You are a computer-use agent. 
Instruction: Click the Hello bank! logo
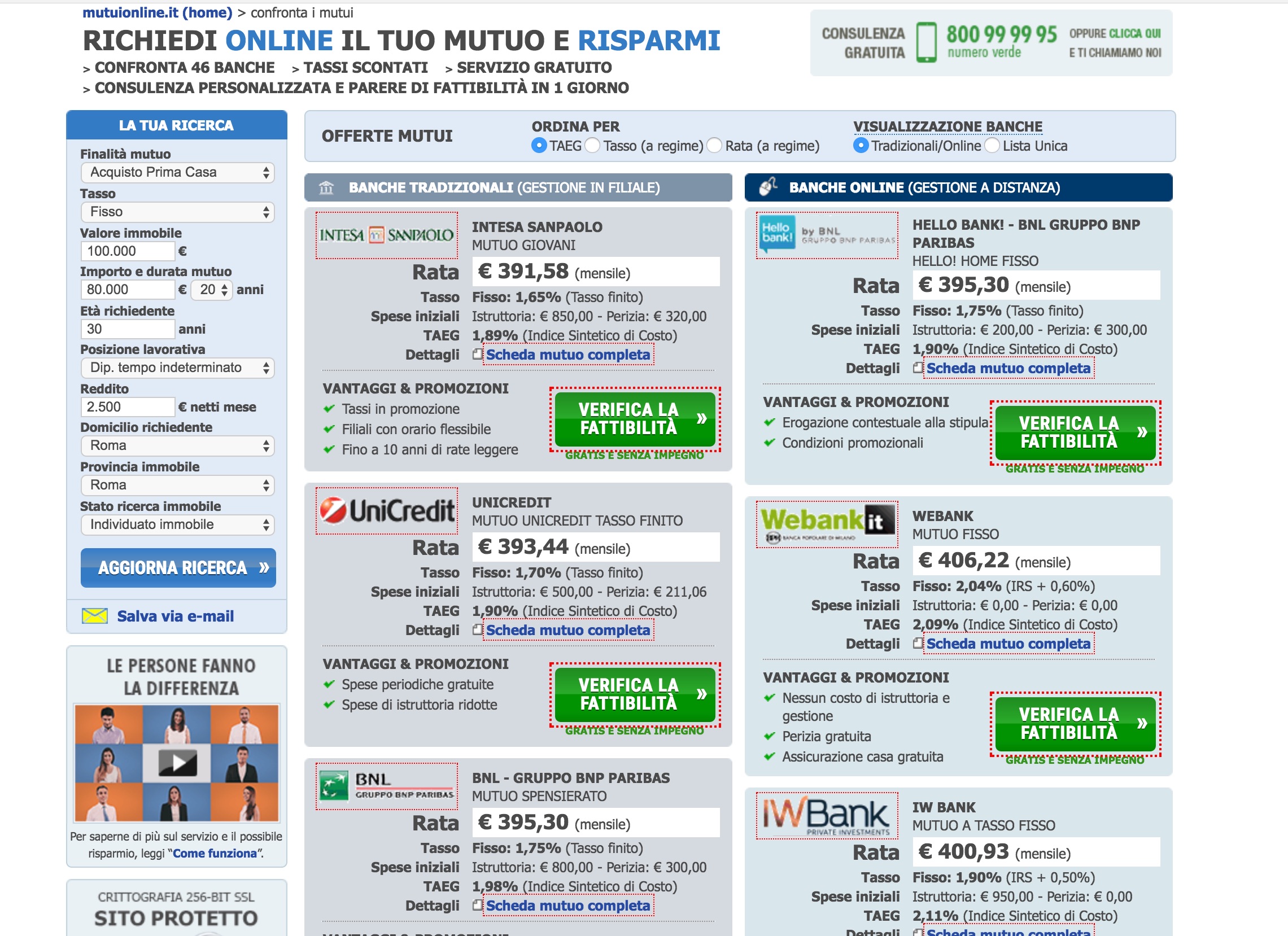[827, 235]
